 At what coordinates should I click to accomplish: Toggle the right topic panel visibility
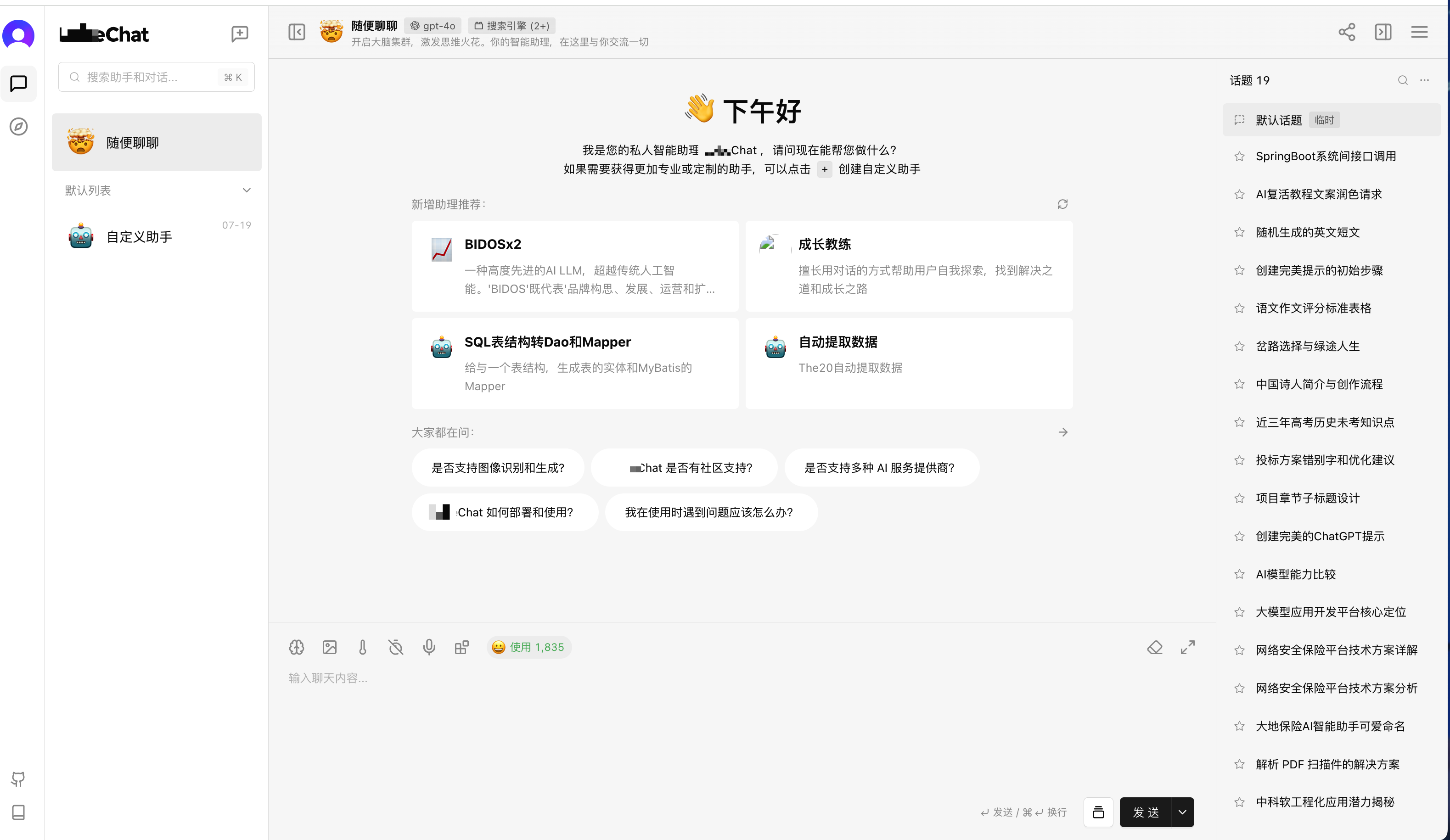[1383, 32]
